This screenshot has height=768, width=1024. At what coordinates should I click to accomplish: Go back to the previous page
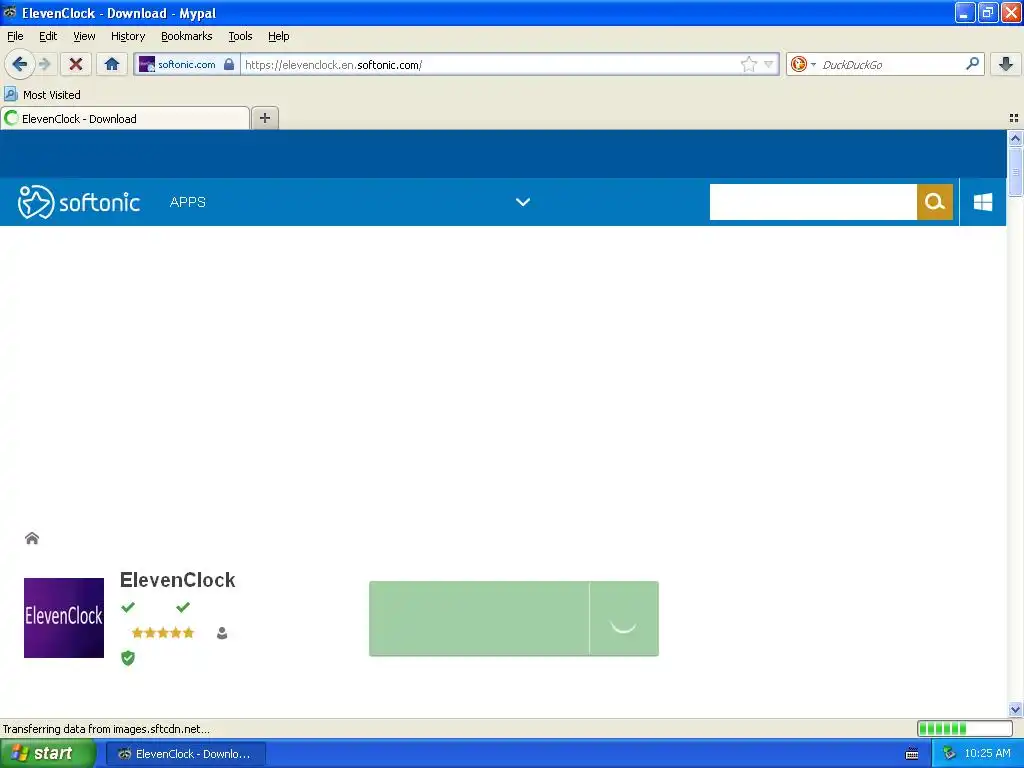pyautogui.click(x=19, y=64)
